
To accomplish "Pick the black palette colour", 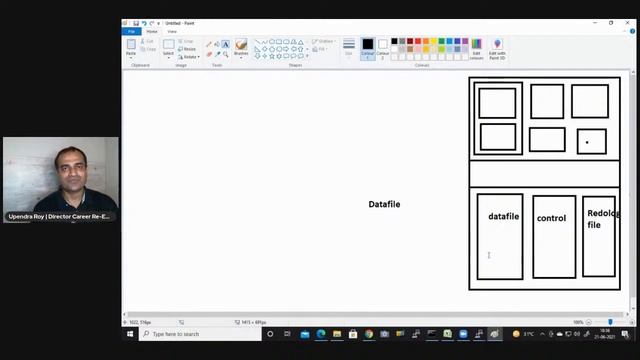I will 394,41.
